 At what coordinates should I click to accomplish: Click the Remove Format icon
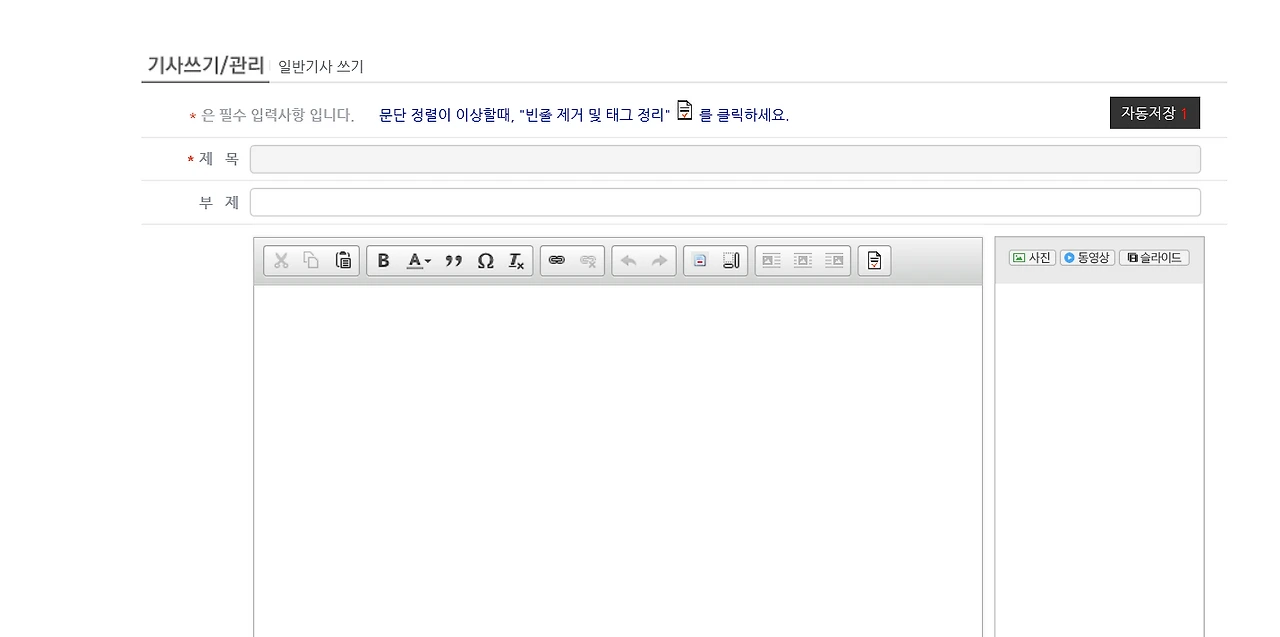[516, 261]
